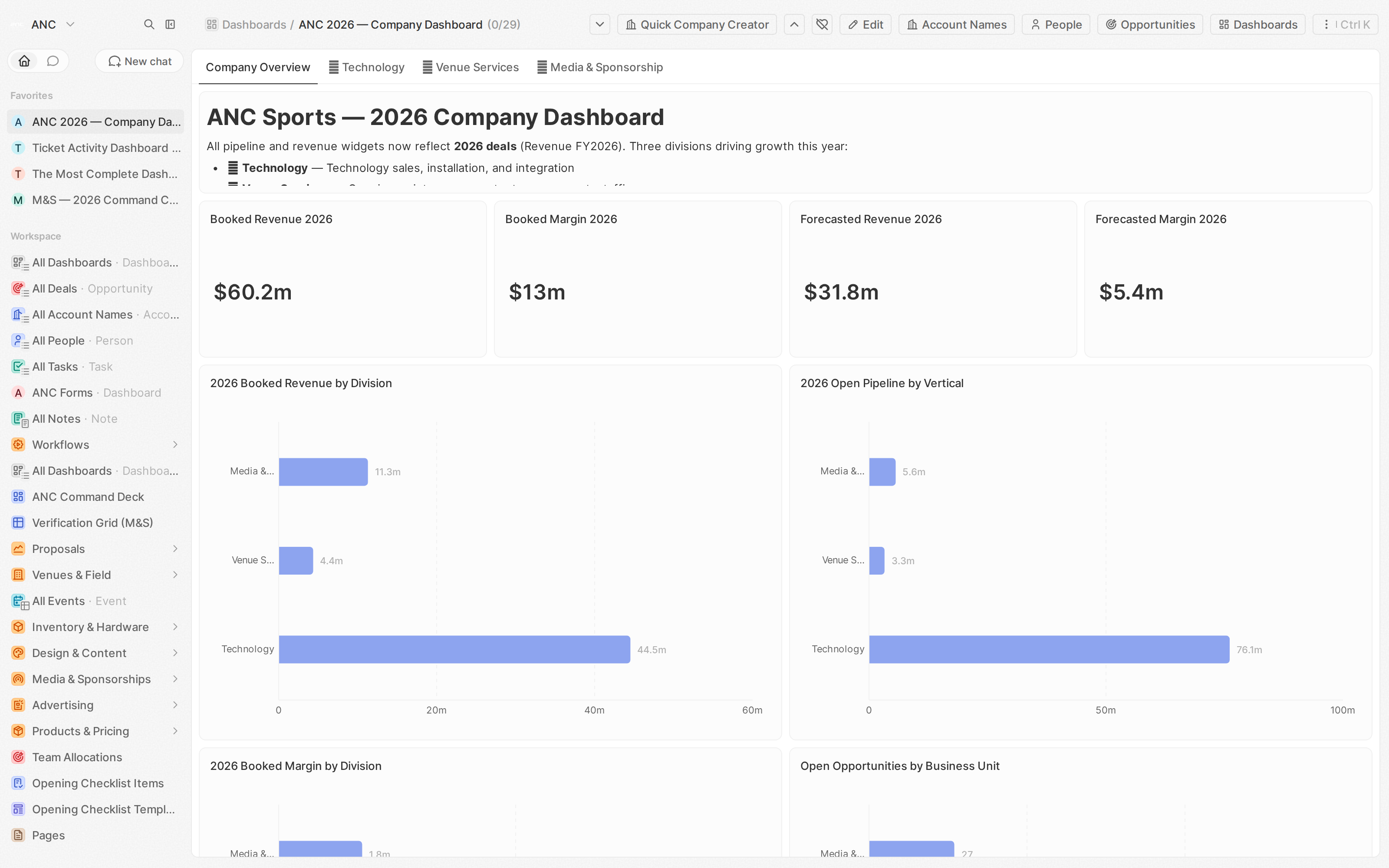Expand the Workflows section
Viewport: 1389px width, 868px height.
tap(175, 444)
